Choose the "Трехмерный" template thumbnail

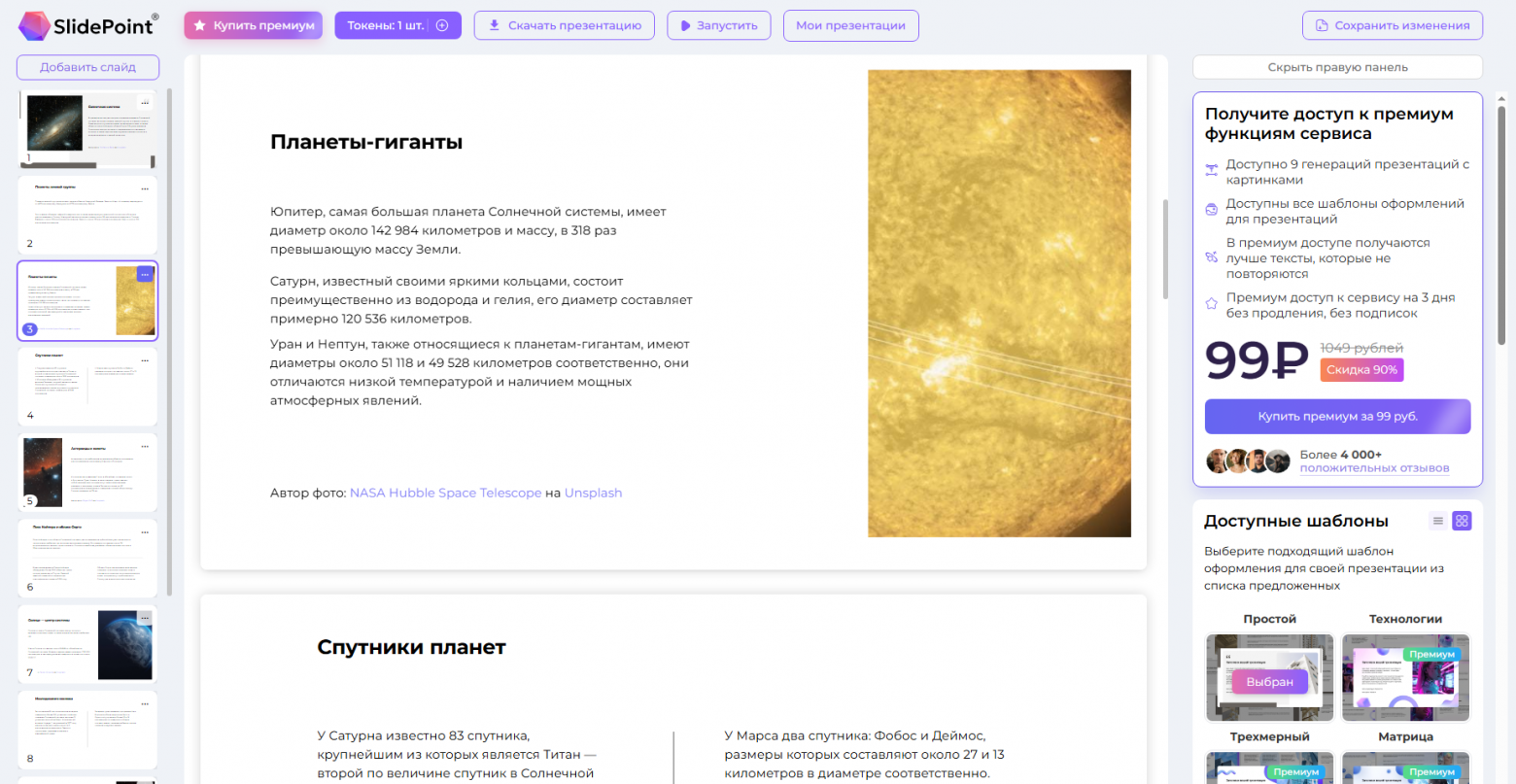[x=1270, y=767]
